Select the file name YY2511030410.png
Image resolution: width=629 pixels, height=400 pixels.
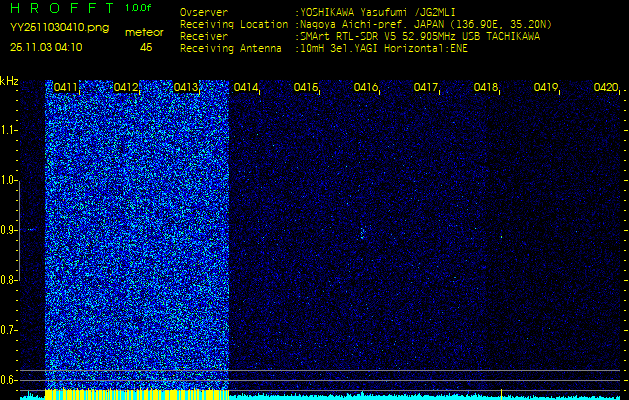[59, 27]
